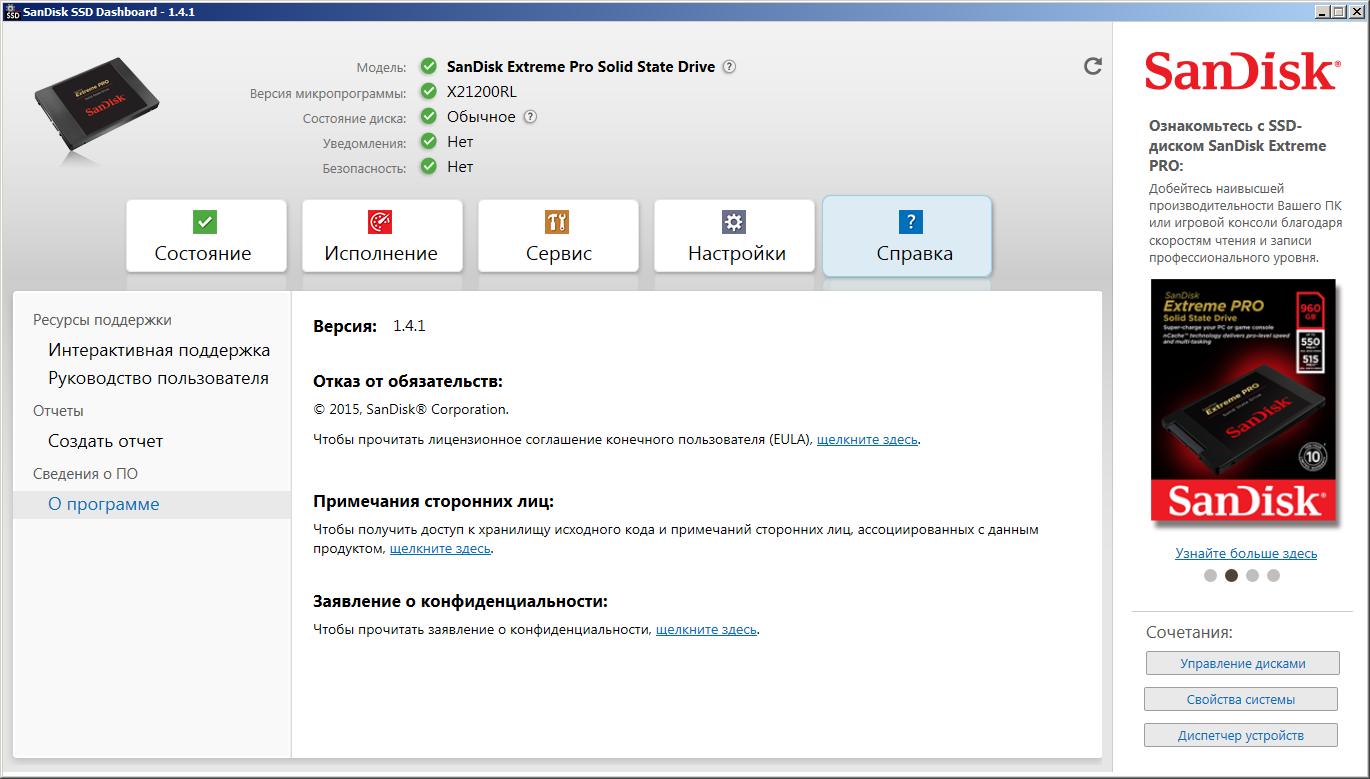The width and height of the screenshot is (1370, 779).
Task: Select the fourth carousel dot
Action: coord(1273,575)
